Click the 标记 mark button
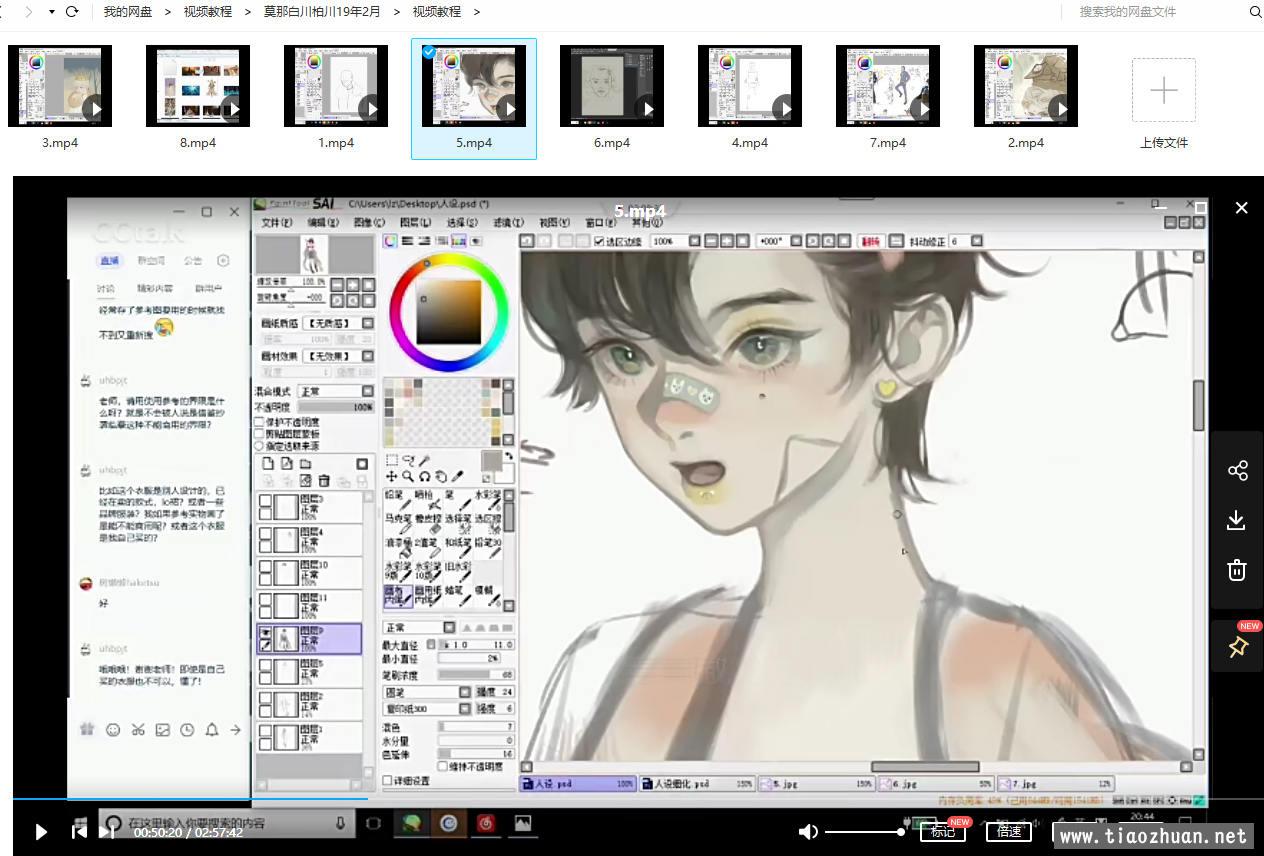The height and width of the screenshot is (856, 1264). click(x=942, y=831)
